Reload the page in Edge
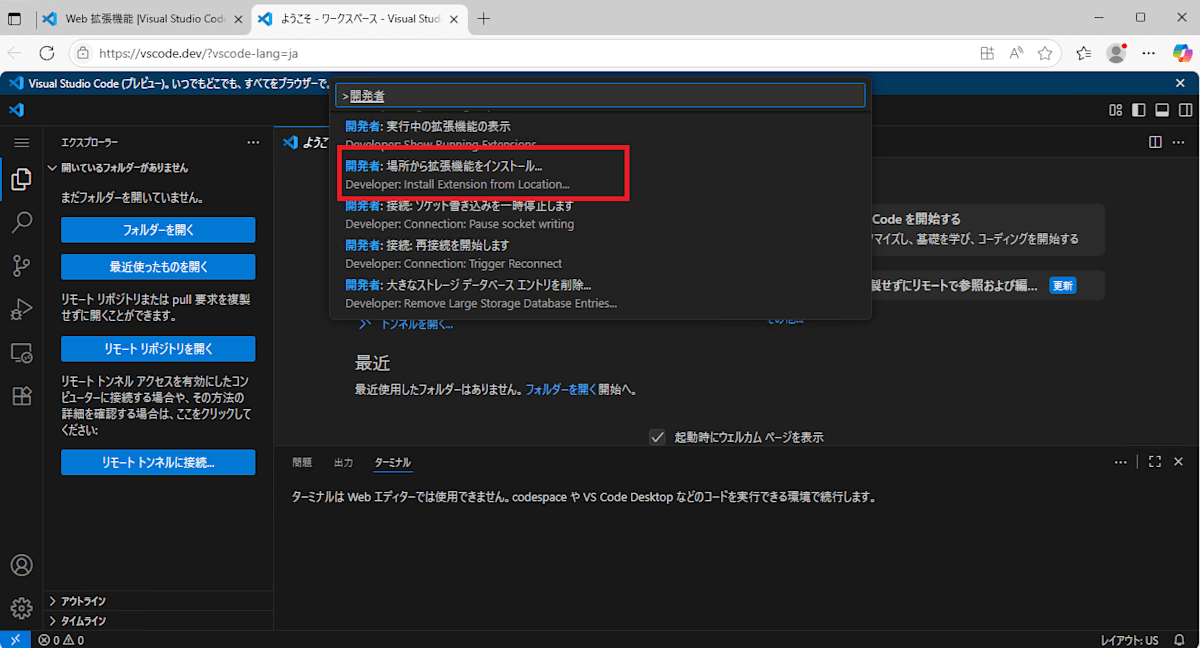 coord(47,53)
